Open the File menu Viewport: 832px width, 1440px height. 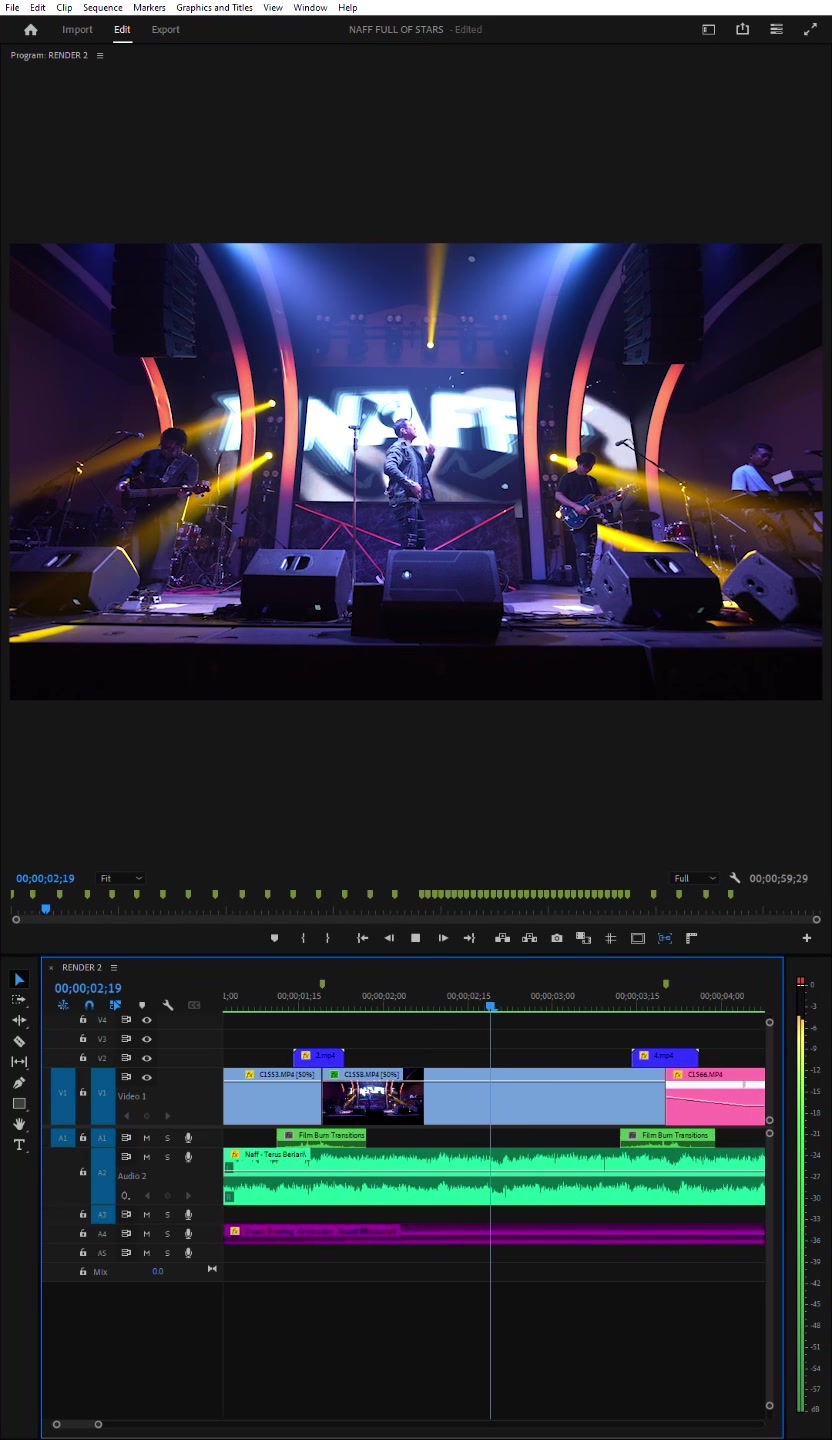12,7
